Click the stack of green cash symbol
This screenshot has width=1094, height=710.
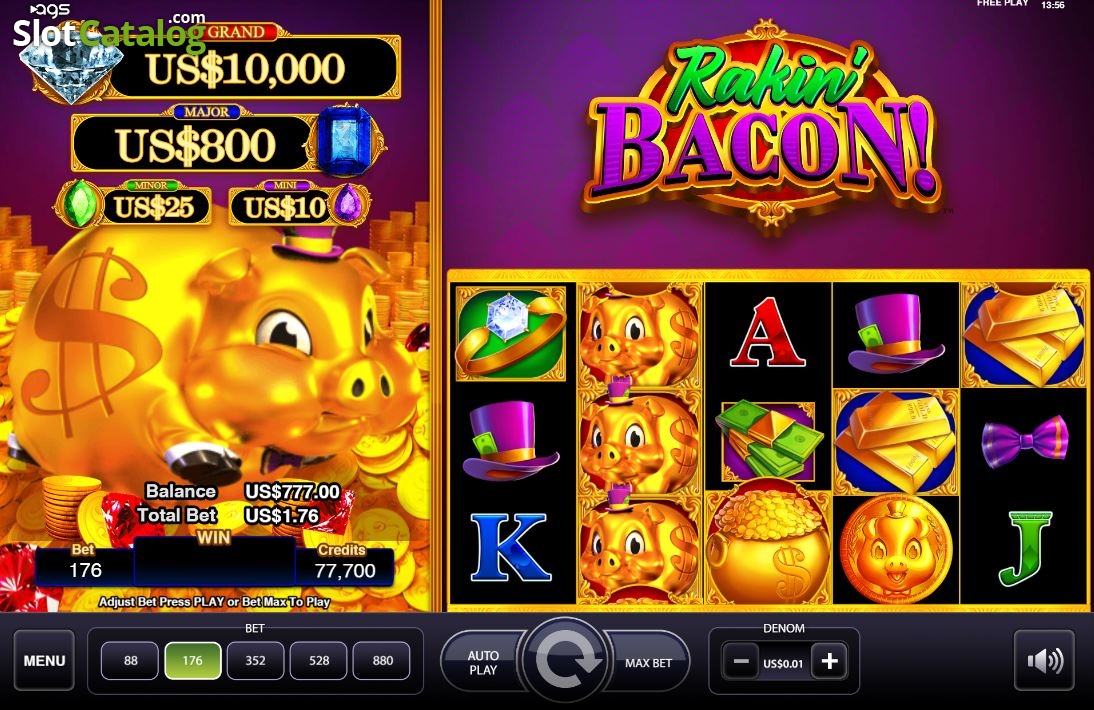767,441
